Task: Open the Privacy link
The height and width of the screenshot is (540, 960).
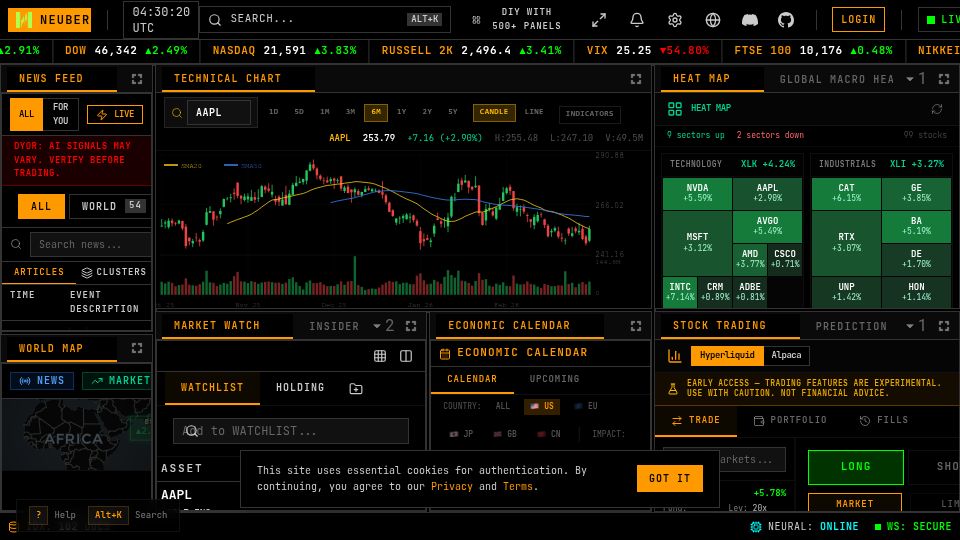Action: (x=452, y=487)
